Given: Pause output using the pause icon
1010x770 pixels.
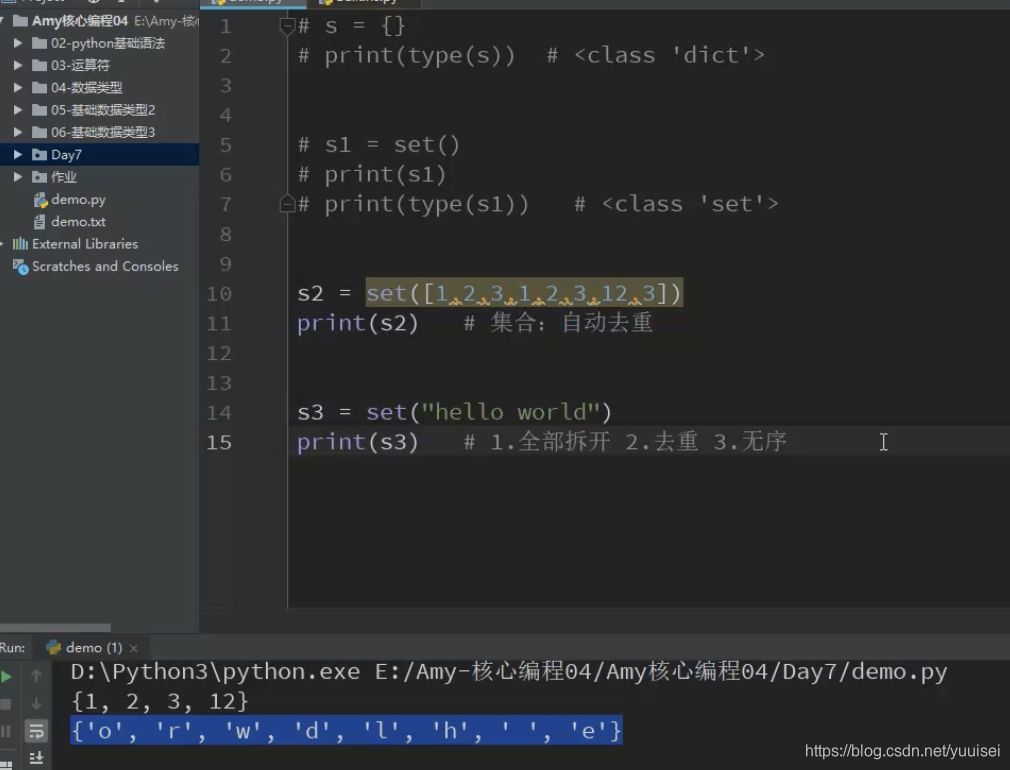Looking at the screenshot, I should (x=5, y=731).
